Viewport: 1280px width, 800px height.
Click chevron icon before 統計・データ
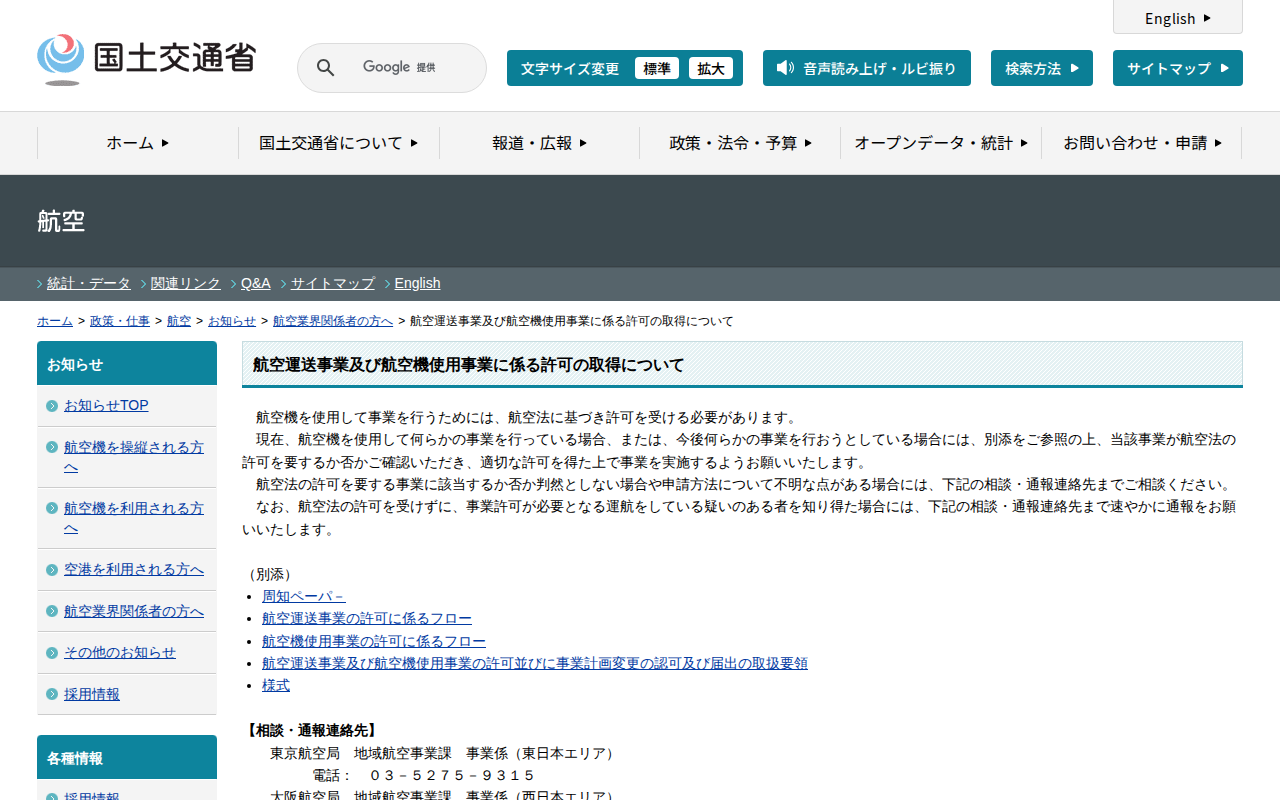[40, 284]
